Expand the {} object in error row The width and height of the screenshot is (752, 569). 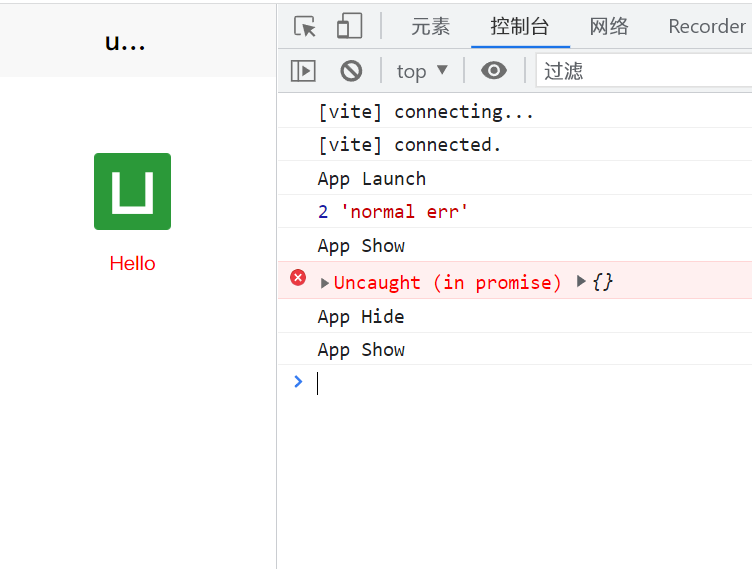click(581, 281)
